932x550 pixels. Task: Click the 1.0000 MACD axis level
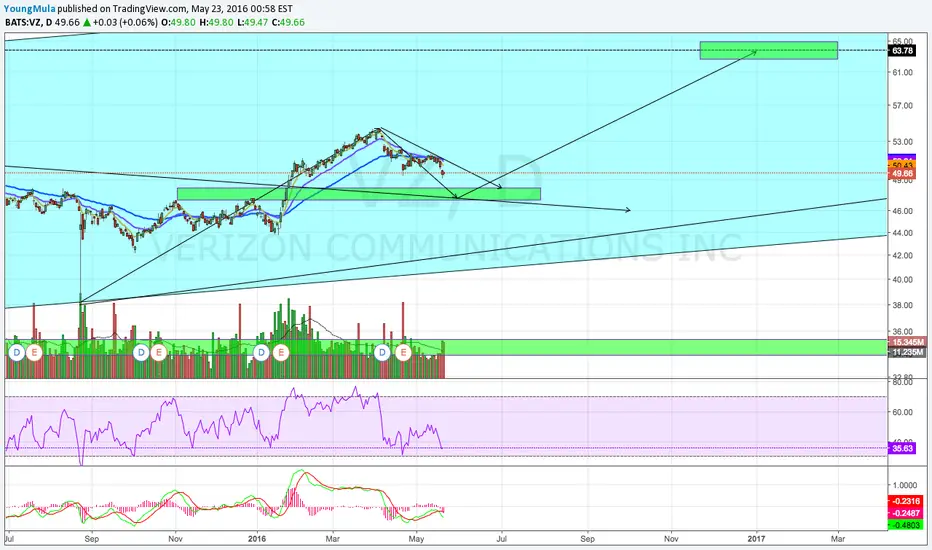(905, 486)
